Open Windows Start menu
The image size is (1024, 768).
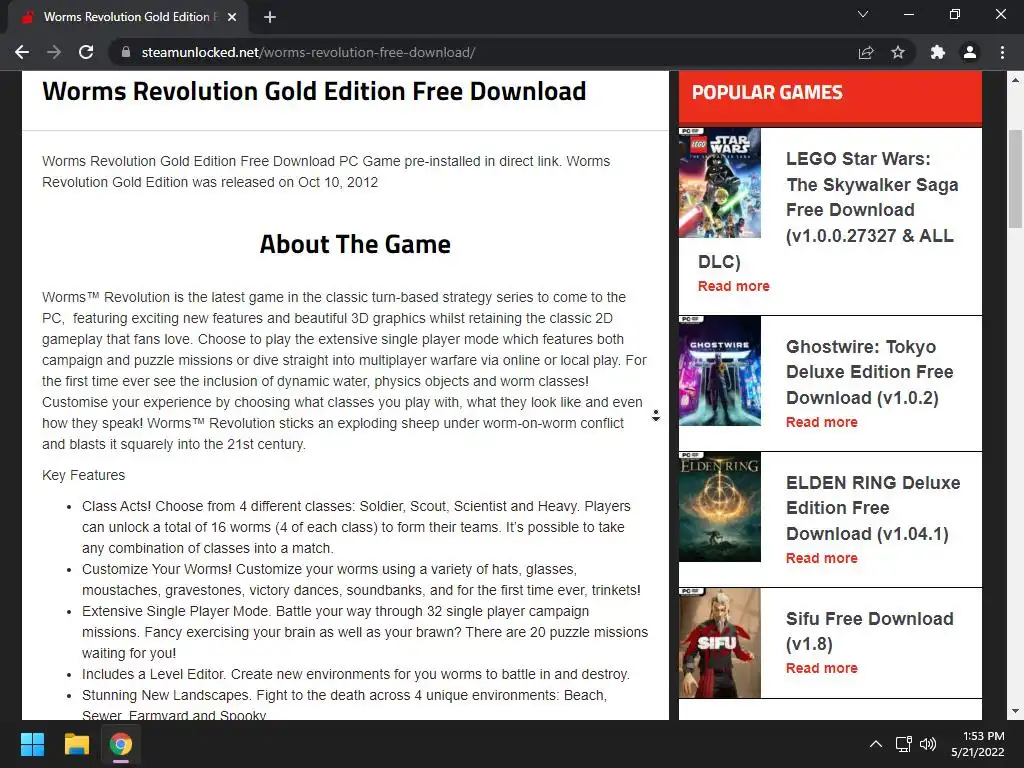[x=32, y=744]
